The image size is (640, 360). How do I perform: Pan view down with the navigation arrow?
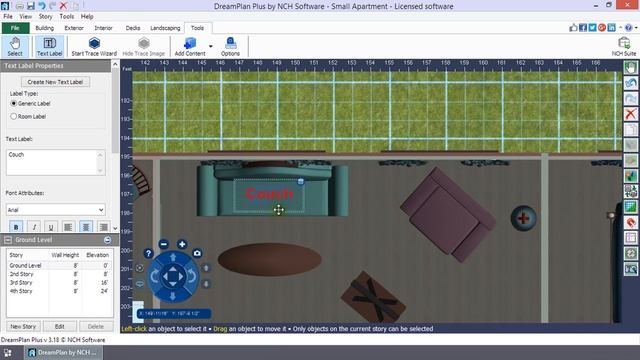point(173,296)
